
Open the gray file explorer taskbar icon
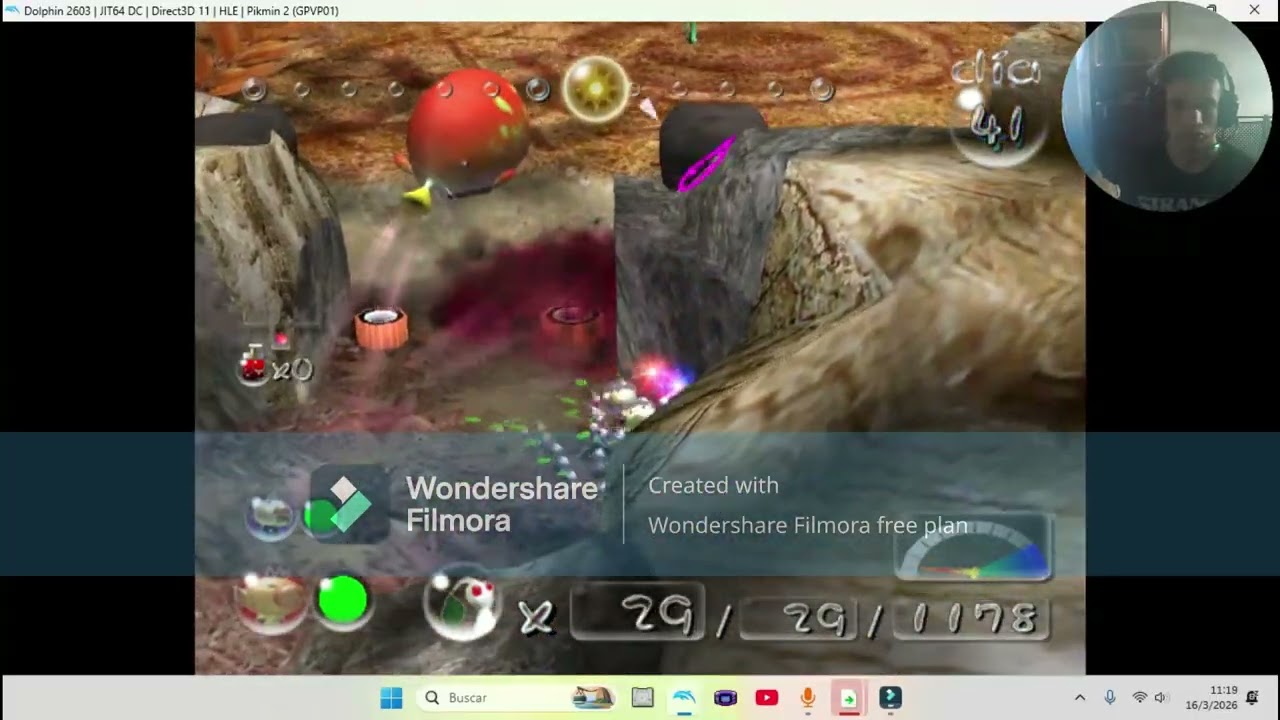[x=642, y=697]
